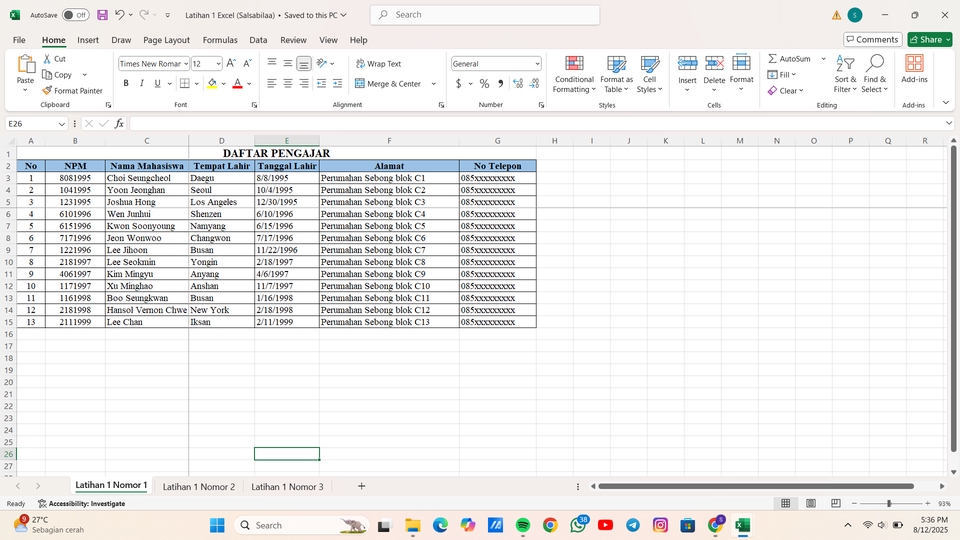Image resolution: width=960 pixels, height=540 pixels.
Task: Switch to Latihan 1 Nomor 2 sheet
Action: pyautogui.click(x=198, y=487)
